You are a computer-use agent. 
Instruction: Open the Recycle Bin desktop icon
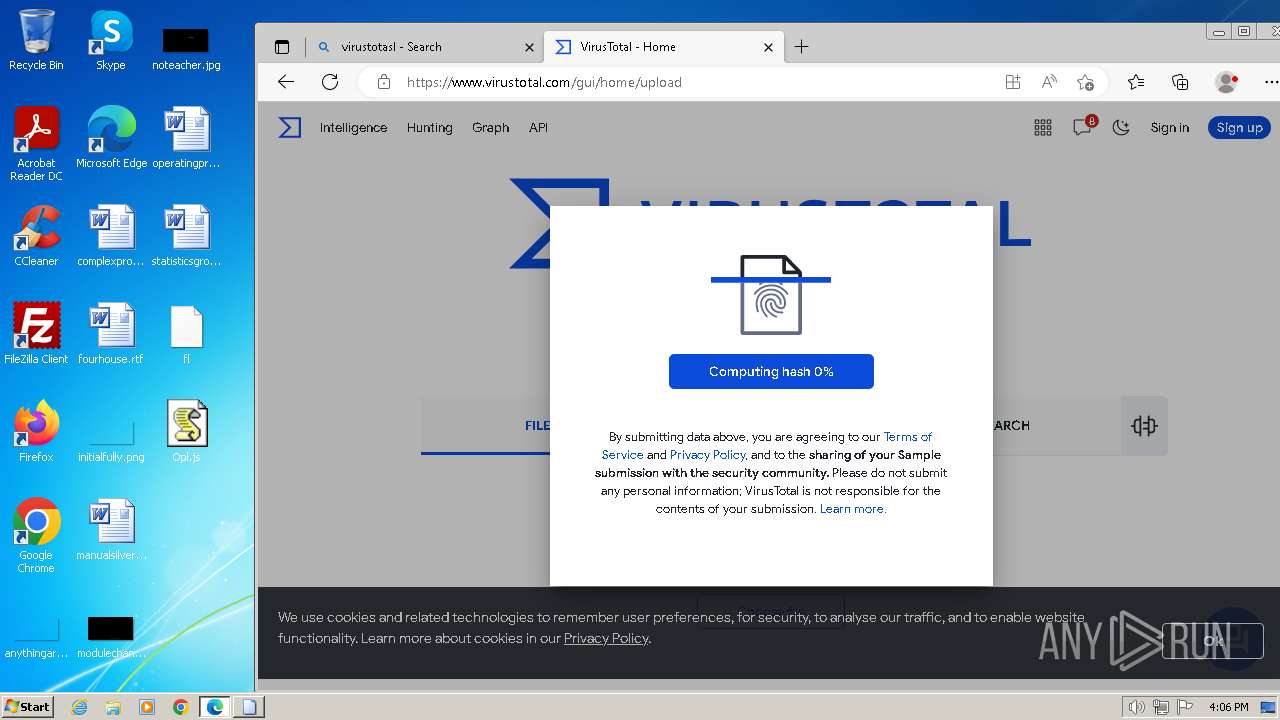[x=36, y=40]
